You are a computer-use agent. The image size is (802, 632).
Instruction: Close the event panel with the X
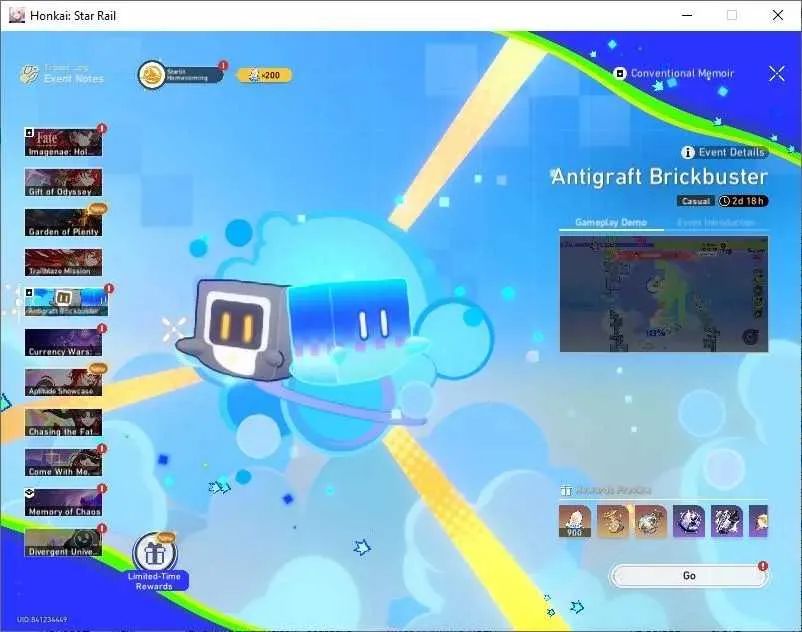pos(776,74)
